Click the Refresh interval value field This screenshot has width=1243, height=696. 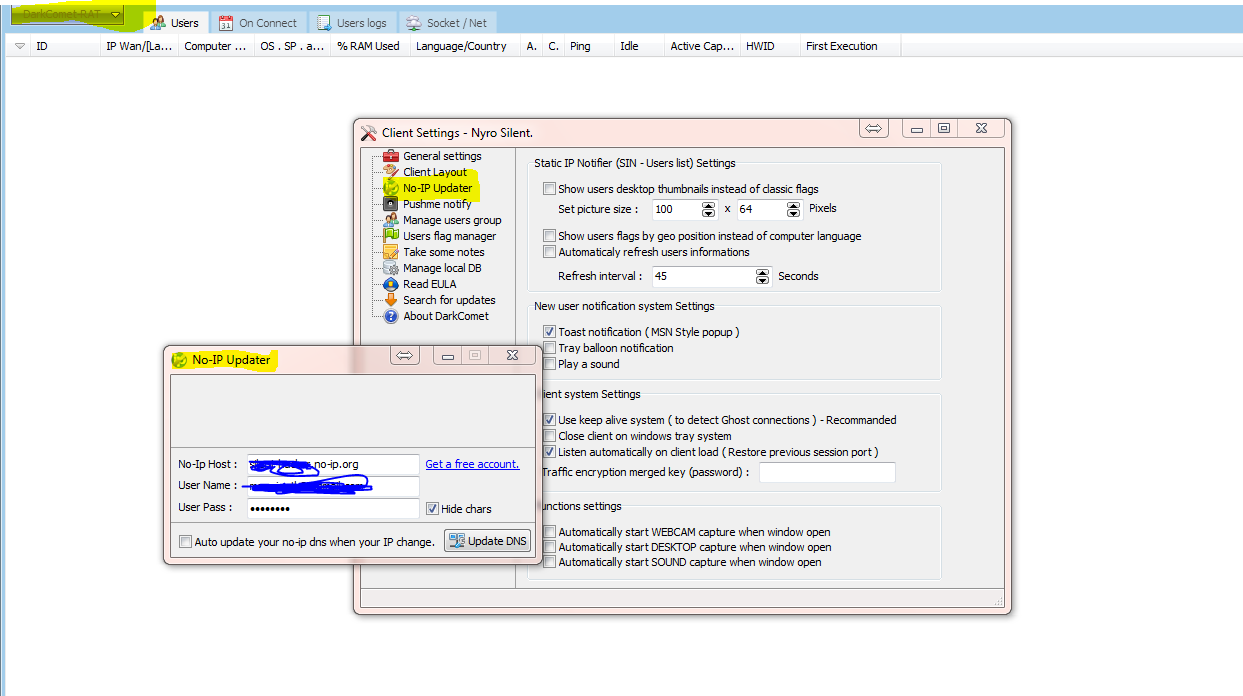704,276
